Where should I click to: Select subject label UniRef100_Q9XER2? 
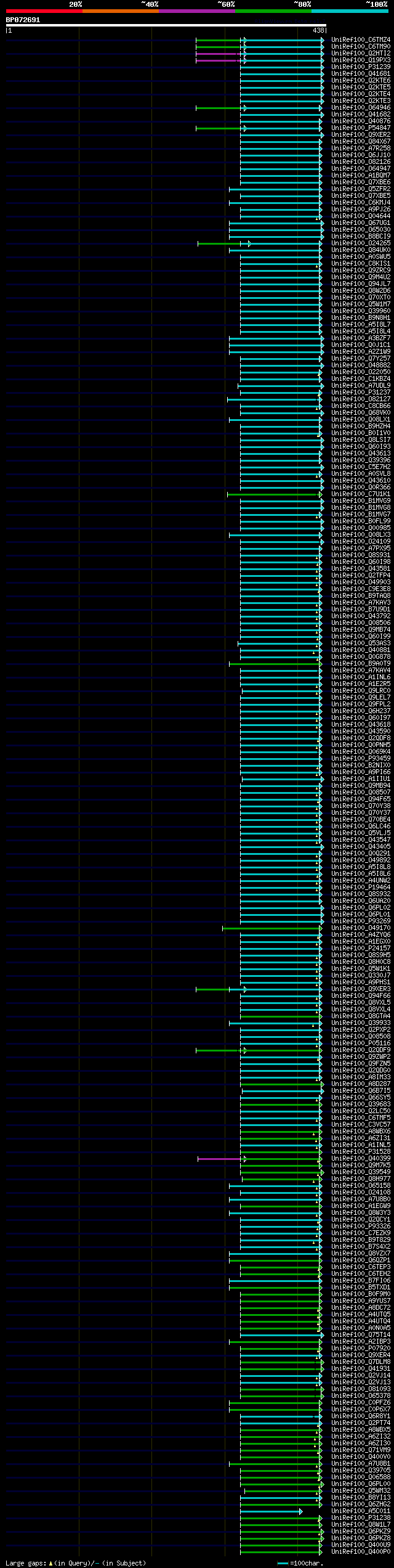[x=361, y=135]
